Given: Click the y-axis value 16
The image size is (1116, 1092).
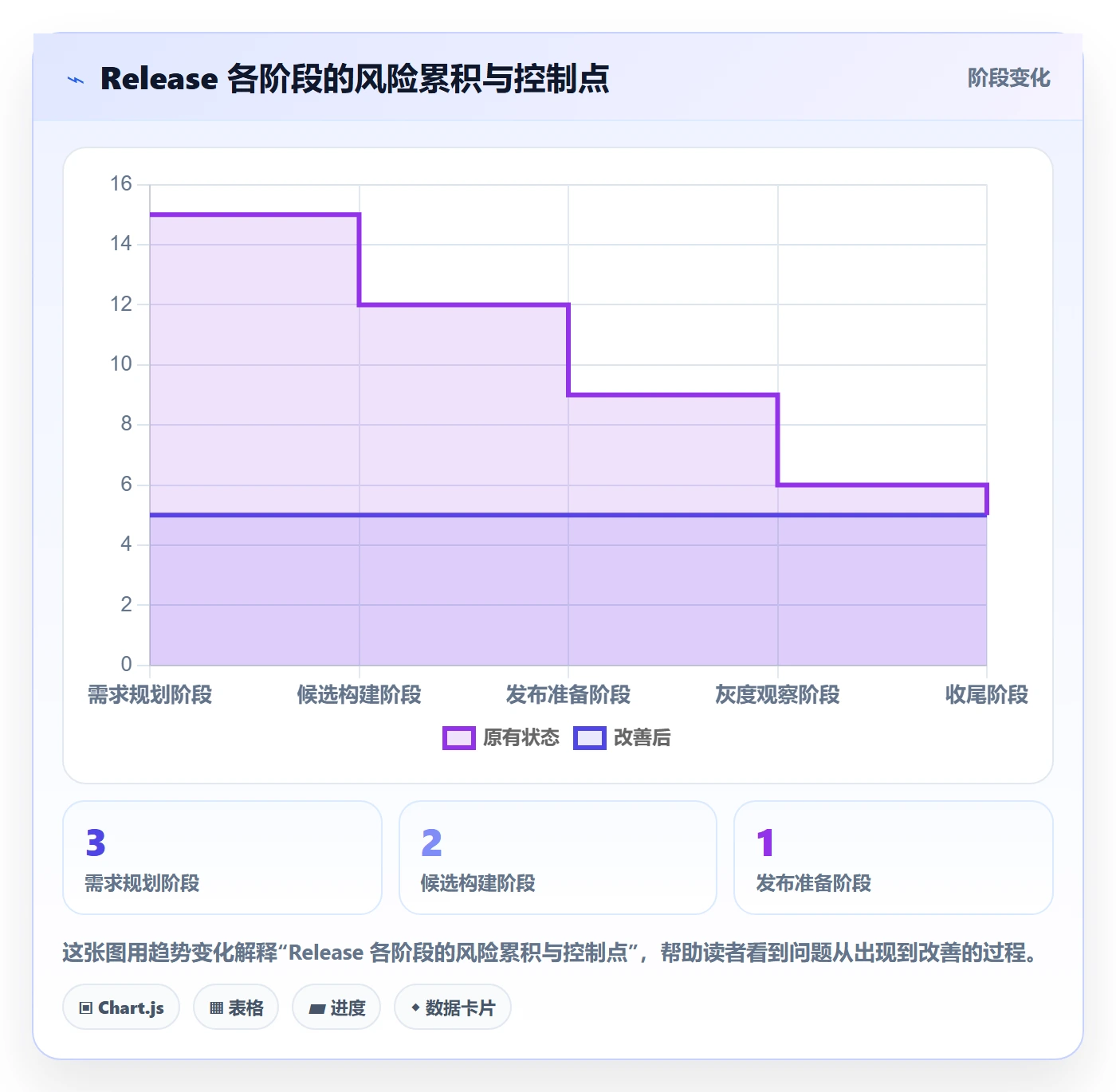Looking at the screenshot, I should (121, 184).
